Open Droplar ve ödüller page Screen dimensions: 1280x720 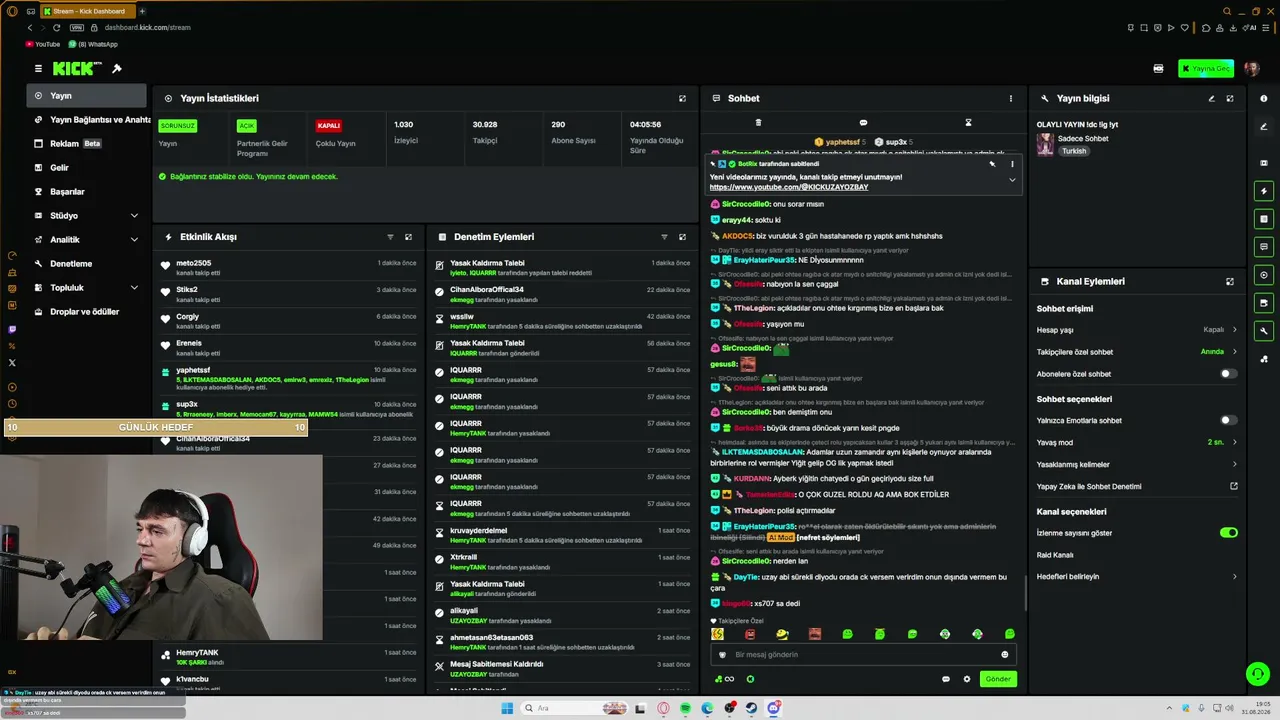point(88,312)
